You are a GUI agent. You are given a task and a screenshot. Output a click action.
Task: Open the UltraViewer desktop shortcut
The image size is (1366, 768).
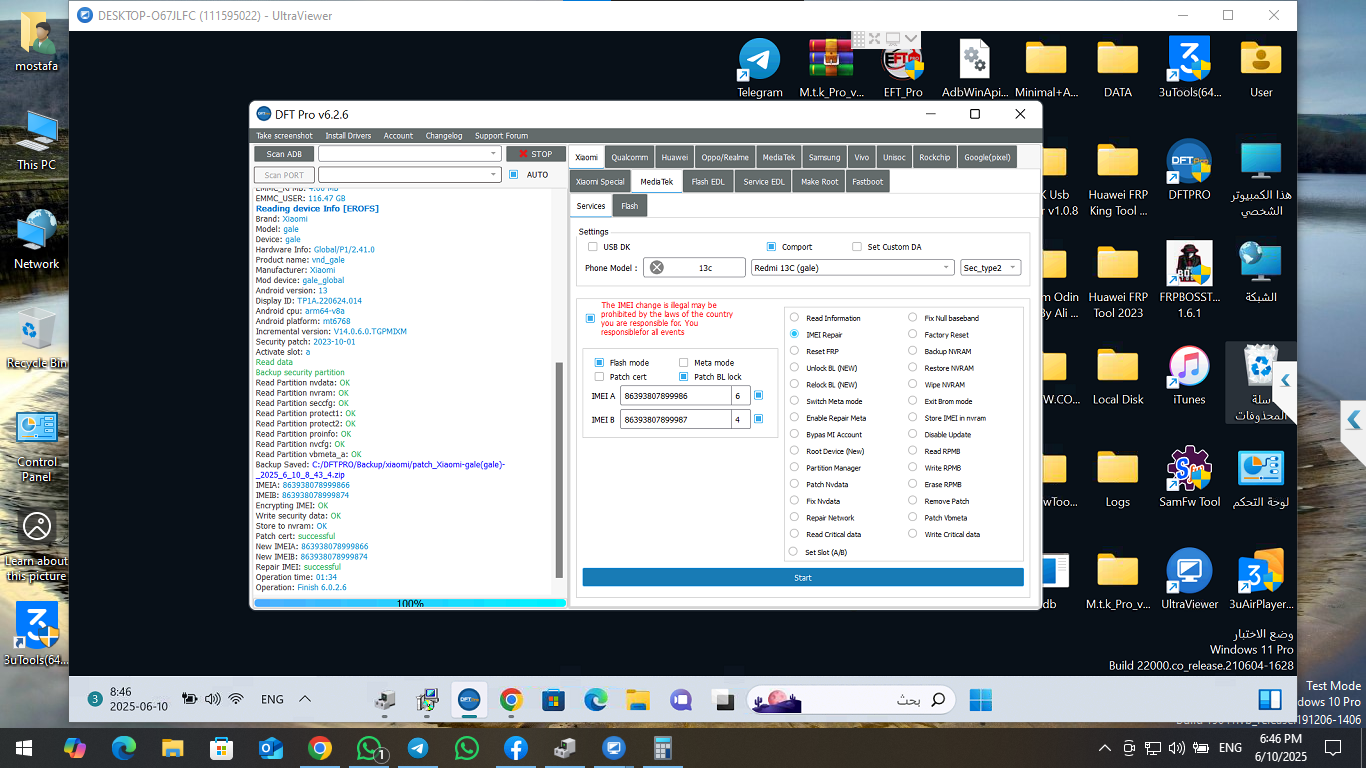(1189, 580)
